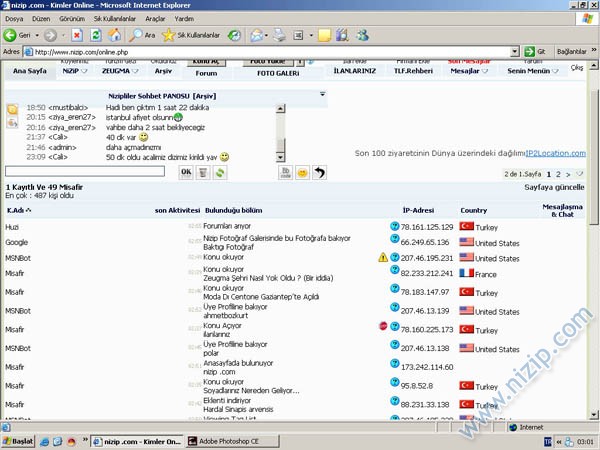Click the Başlat start button

(18, 441)
